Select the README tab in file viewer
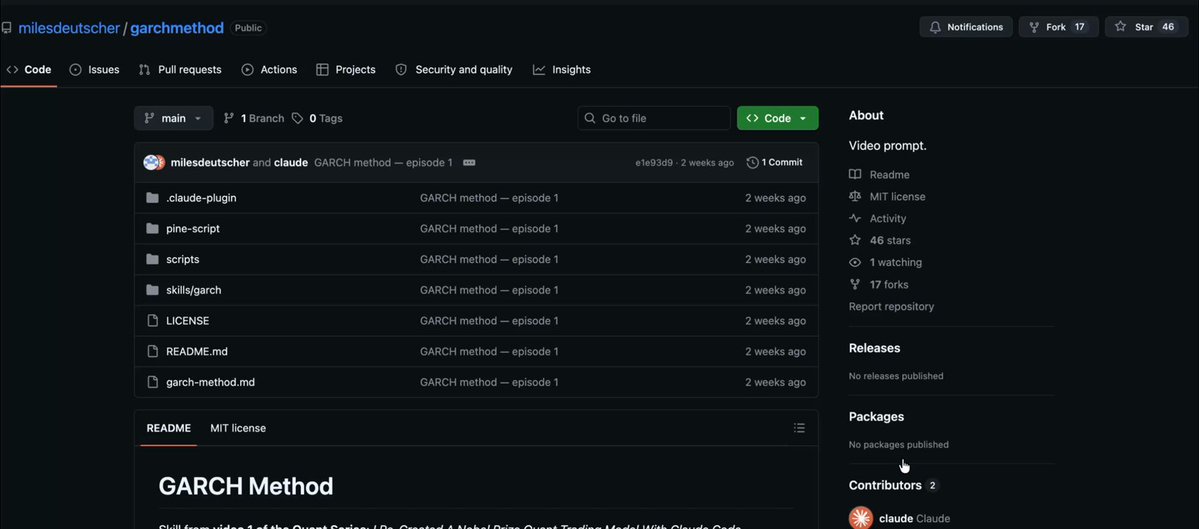Image resolution: width=1199 pixels, height=529 pixels. (168, 428)
